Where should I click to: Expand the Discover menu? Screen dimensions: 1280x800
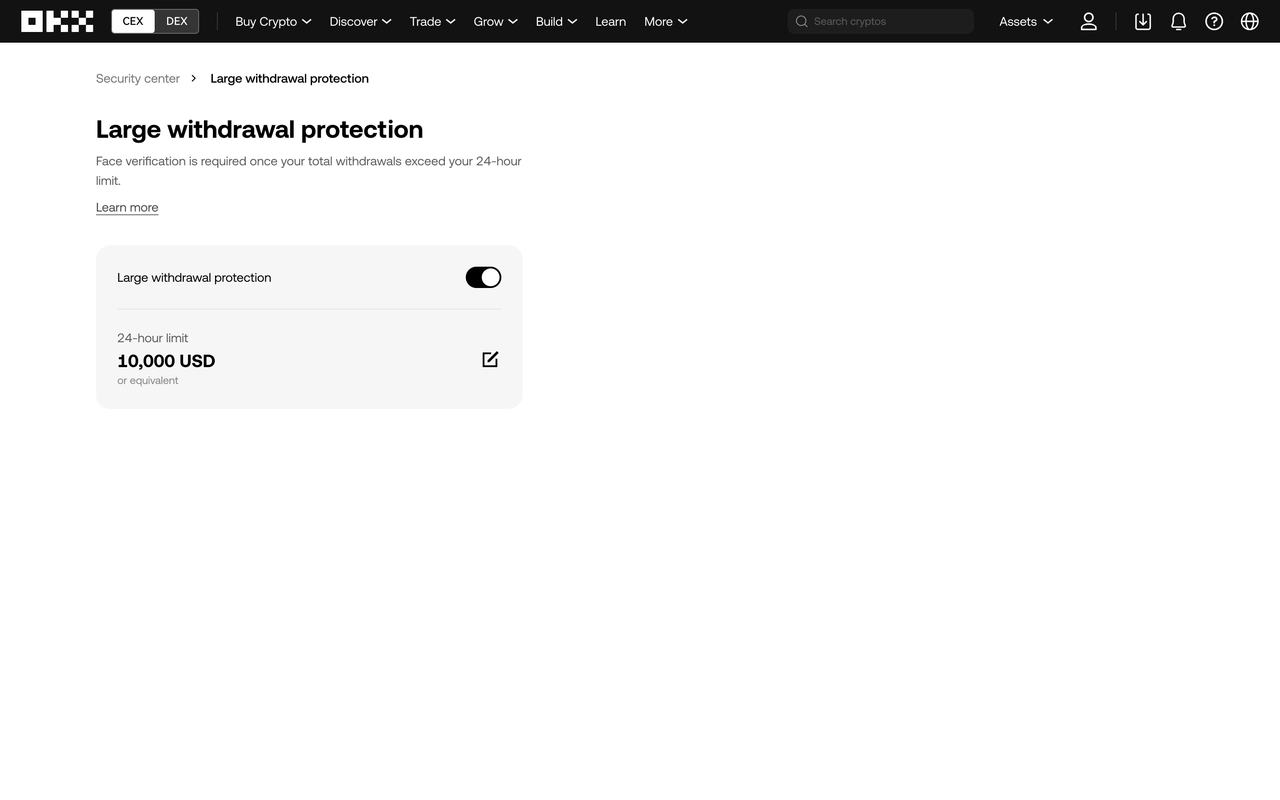[360, 21]
